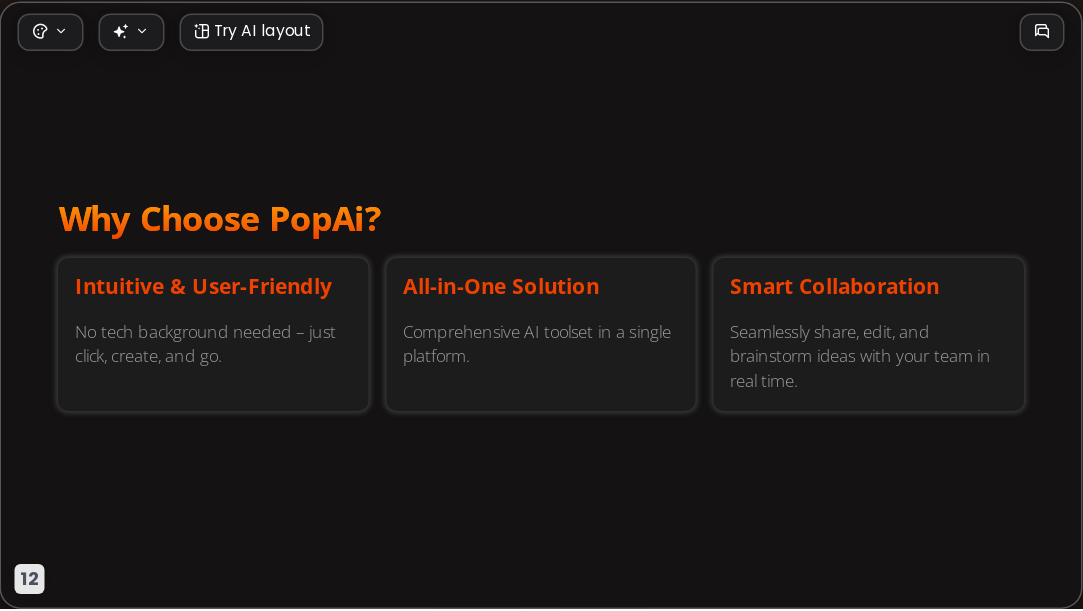Select the 'All-in-One Solution' heading

501,287
